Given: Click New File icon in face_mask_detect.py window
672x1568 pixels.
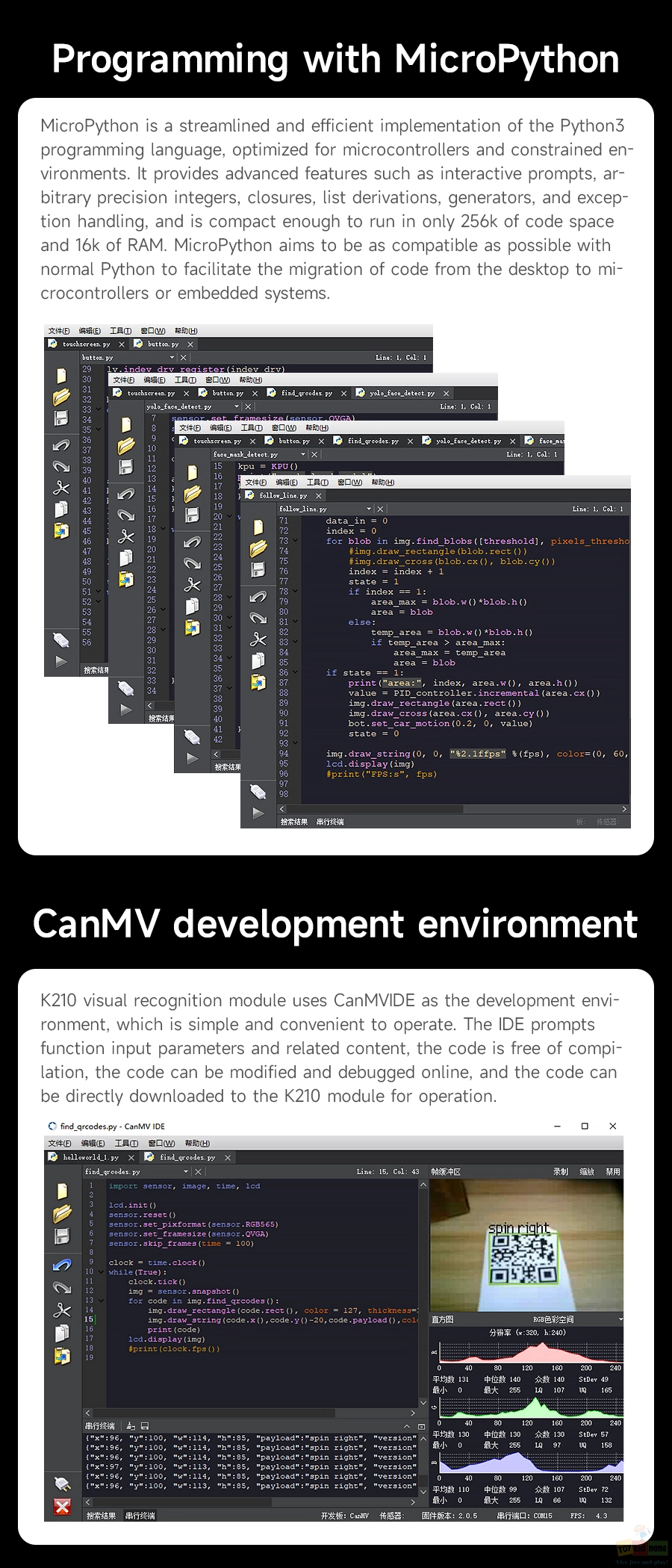Looking at the screenshot, I should point(193,472).
